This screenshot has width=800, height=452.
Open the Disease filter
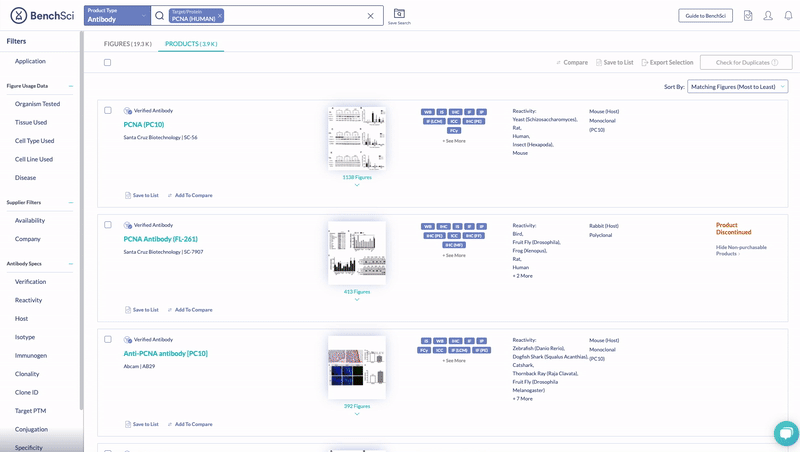[25, 178]
